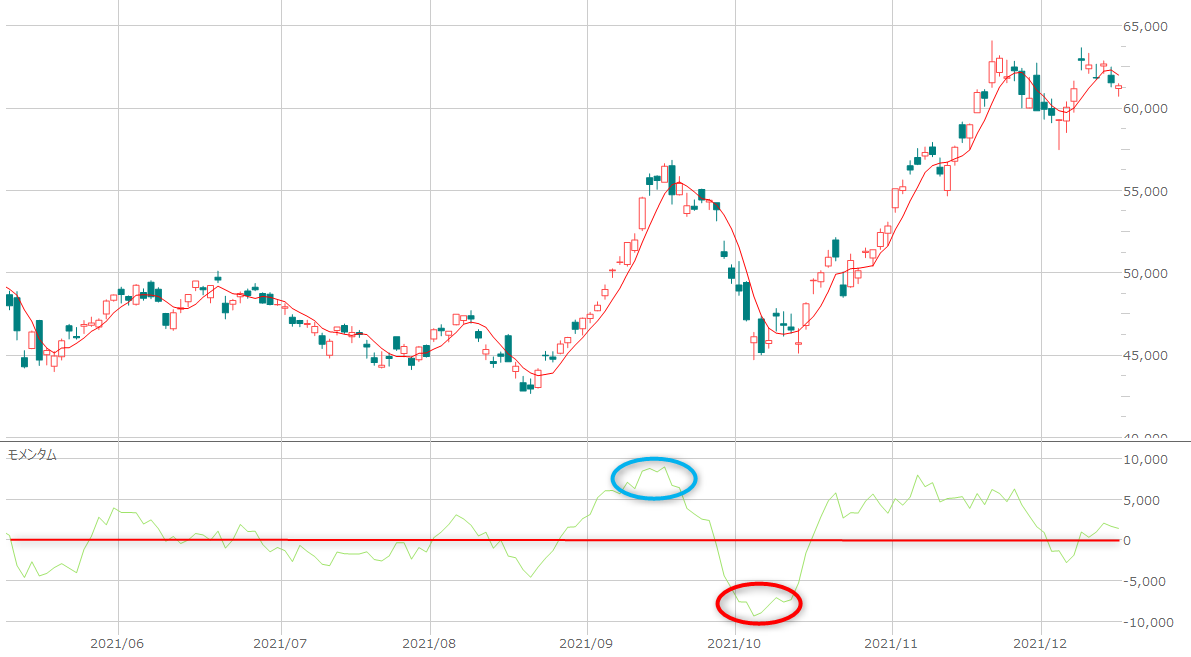Viewport: 1191px width, 657px height.
Task: Click the モメンタム panel label
Action: [32, 454]
